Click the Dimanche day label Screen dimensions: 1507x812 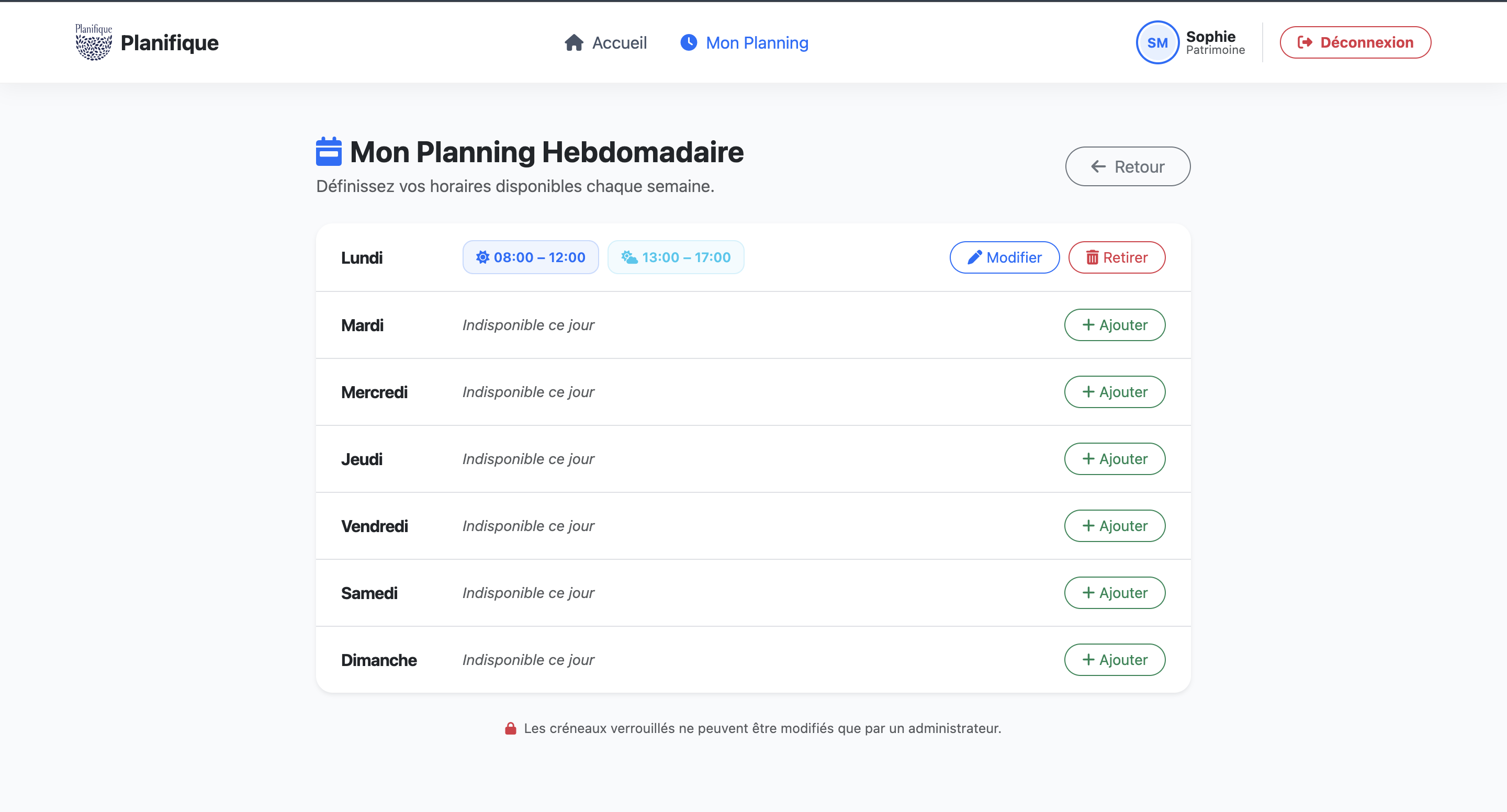click(379, 660)
